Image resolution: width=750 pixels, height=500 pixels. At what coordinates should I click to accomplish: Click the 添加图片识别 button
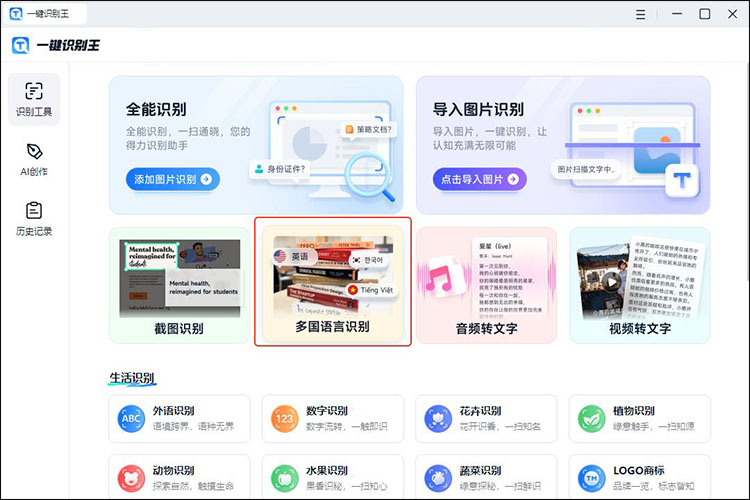click(173, 179)
